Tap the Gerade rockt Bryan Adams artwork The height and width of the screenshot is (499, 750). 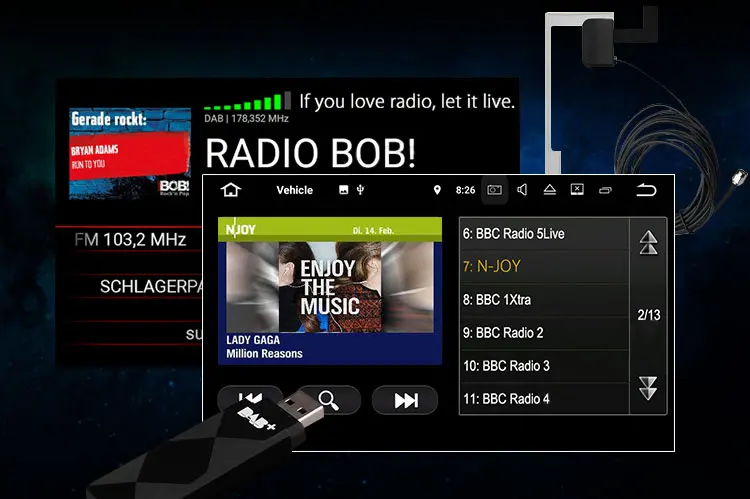tap(130, 153)
